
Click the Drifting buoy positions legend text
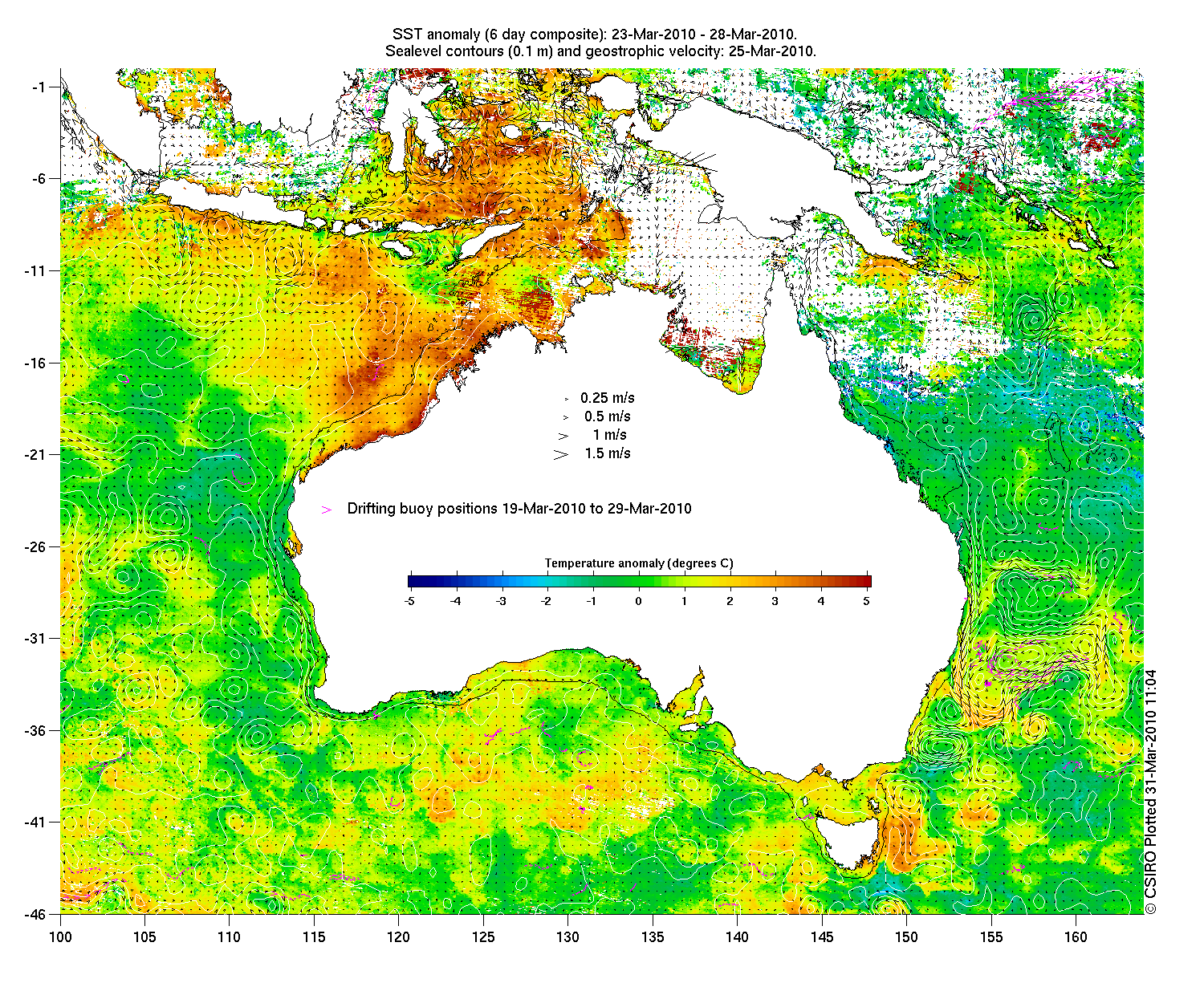click(x=519, y=509)
